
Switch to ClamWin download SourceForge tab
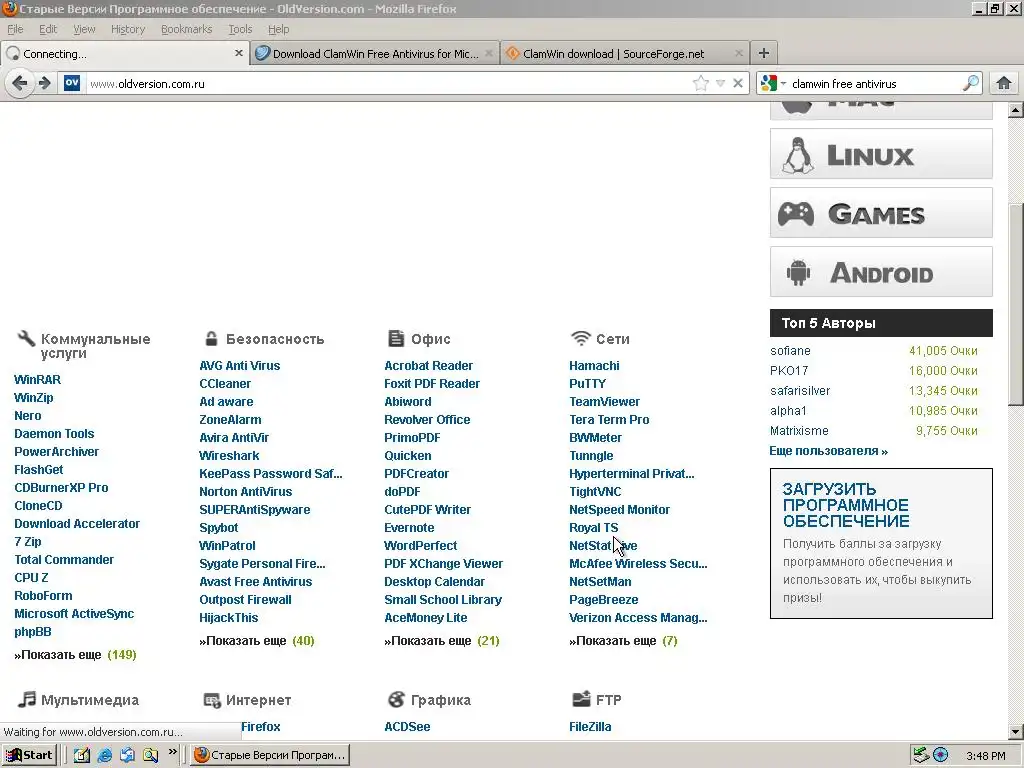(624, 54)
